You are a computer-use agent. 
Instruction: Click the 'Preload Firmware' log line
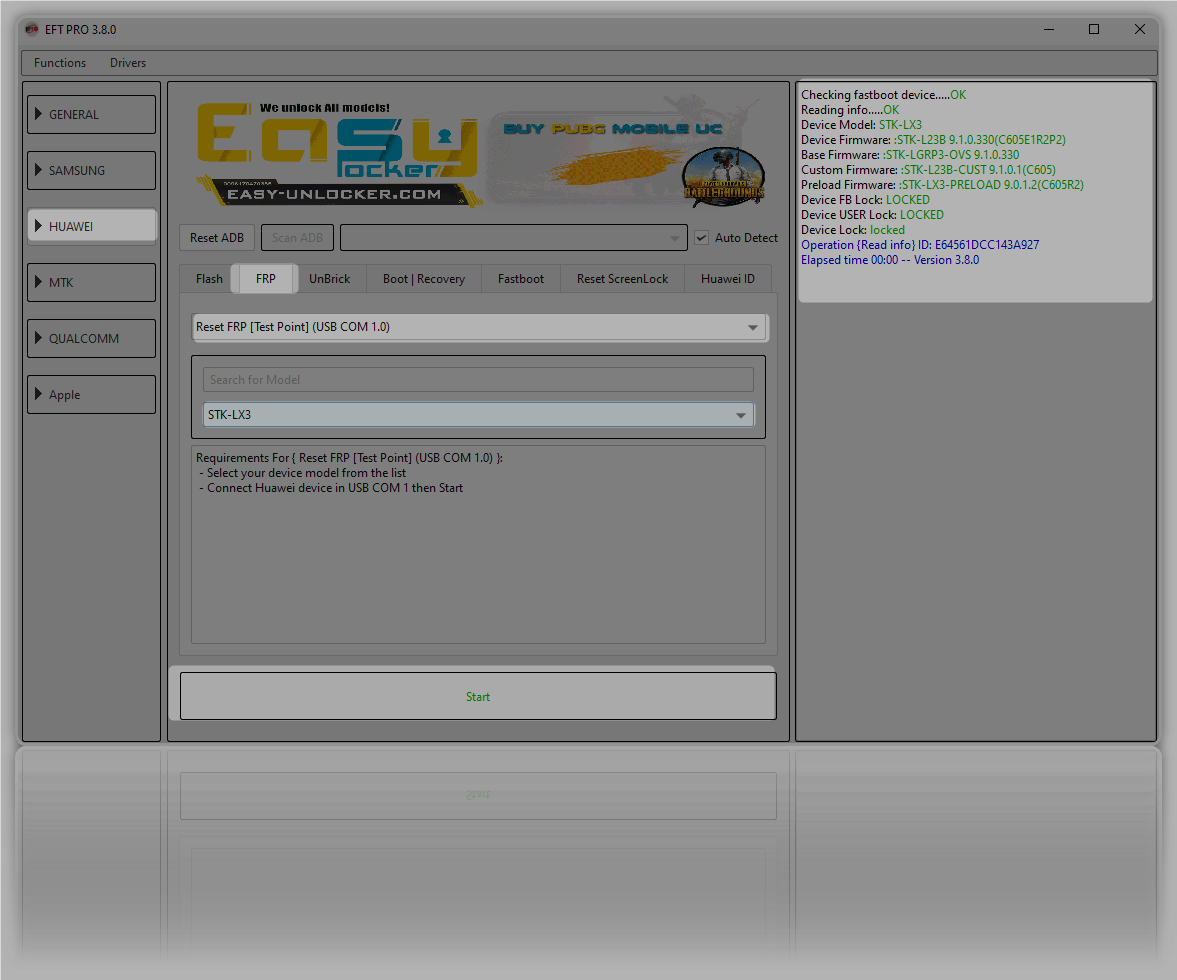[x=942, y=185]
